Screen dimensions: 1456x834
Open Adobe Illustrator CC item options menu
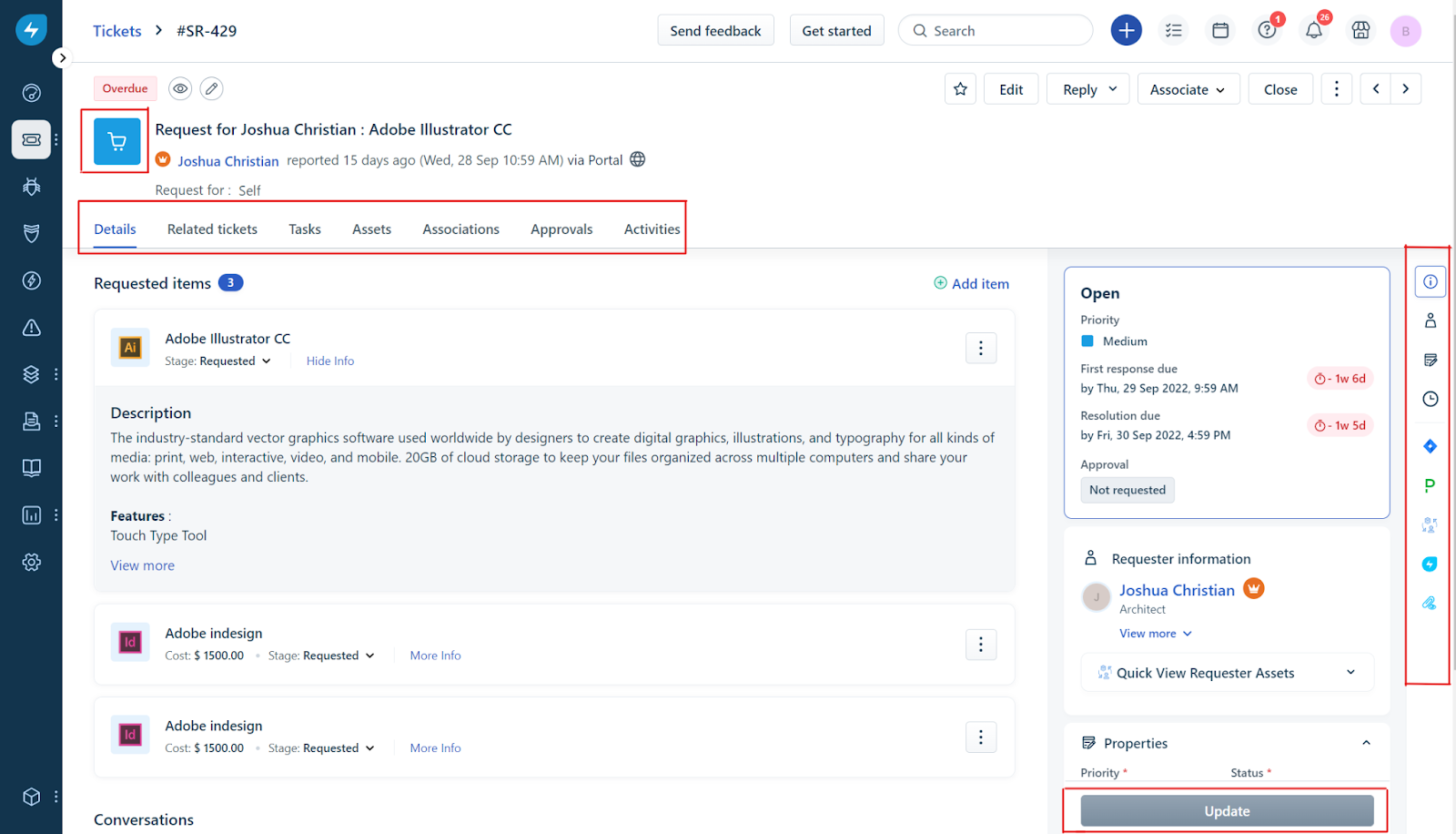pos(981,348)
